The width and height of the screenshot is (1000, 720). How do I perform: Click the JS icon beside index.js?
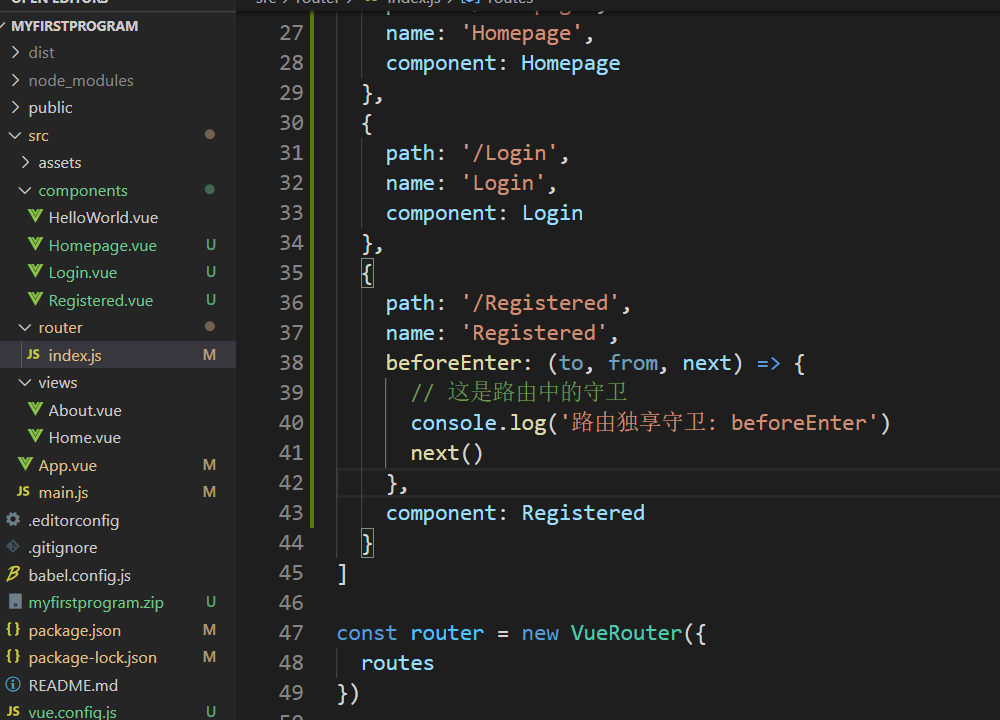33,354
